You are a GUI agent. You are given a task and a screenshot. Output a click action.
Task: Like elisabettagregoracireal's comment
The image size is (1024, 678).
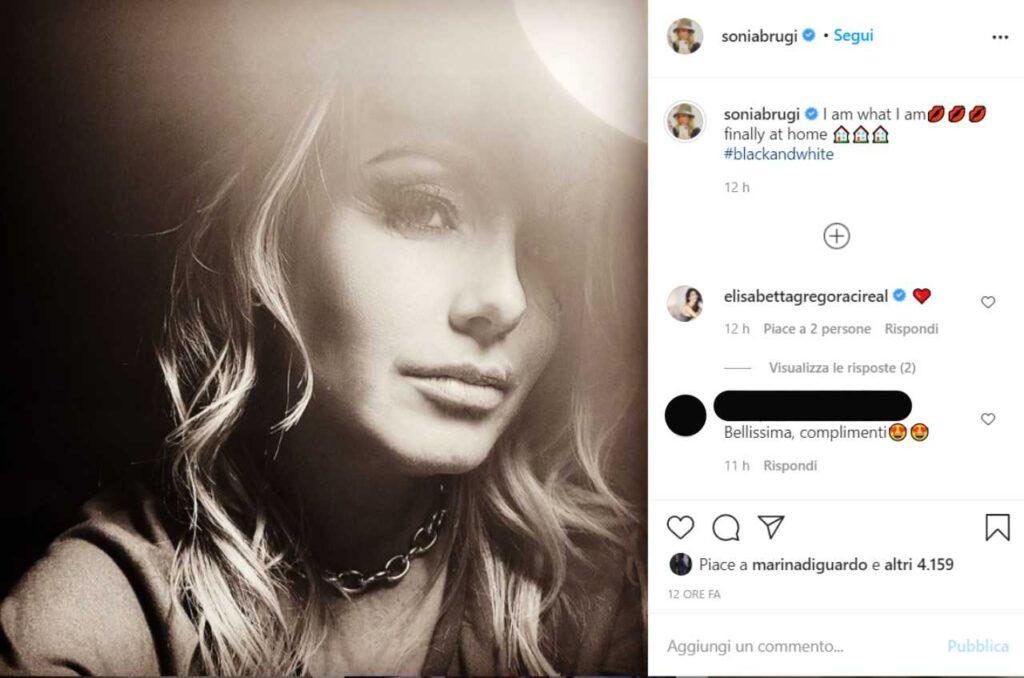(x=988, y=302)
